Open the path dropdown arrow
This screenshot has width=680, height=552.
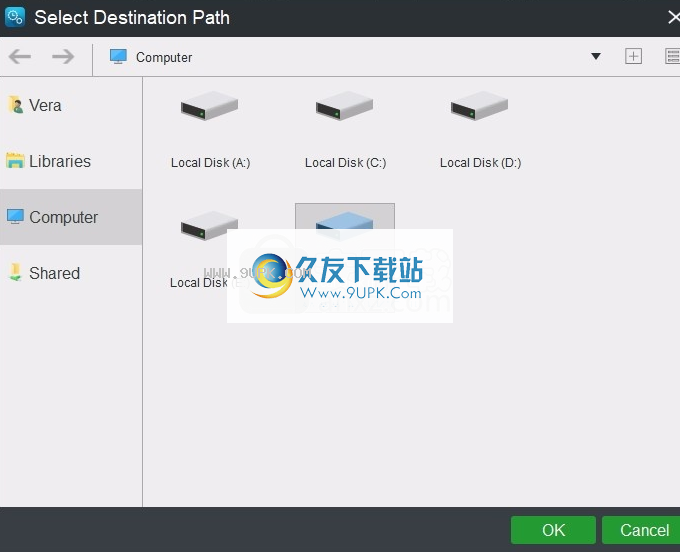pyautogui.click(x=596, y=56)
